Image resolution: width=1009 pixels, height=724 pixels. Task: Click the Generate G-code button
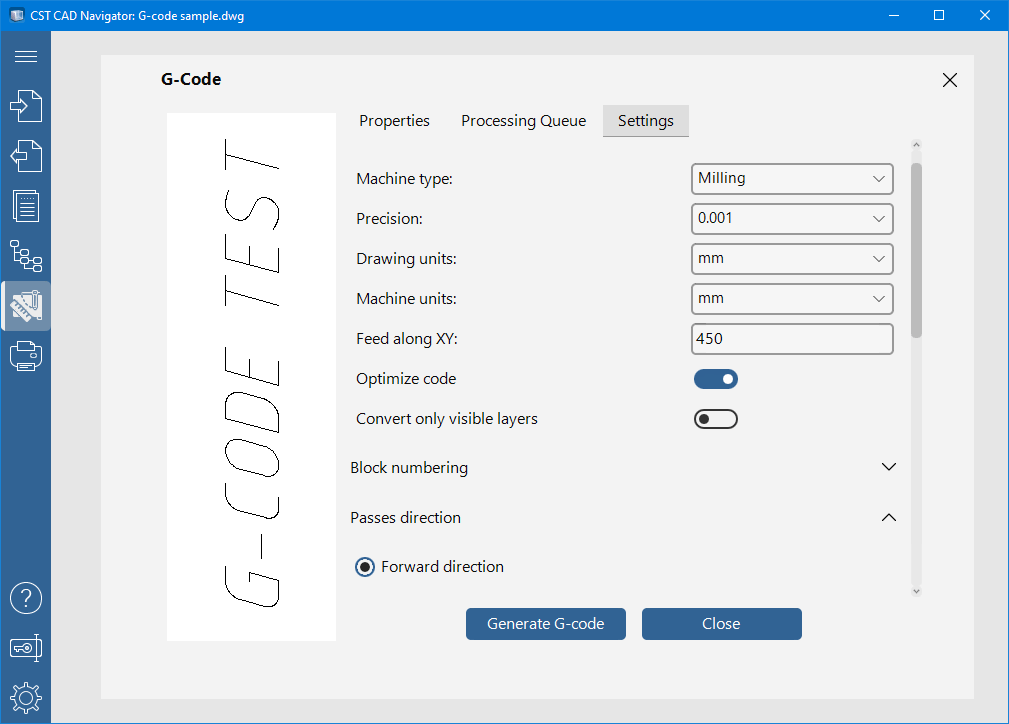coord(546,624)
